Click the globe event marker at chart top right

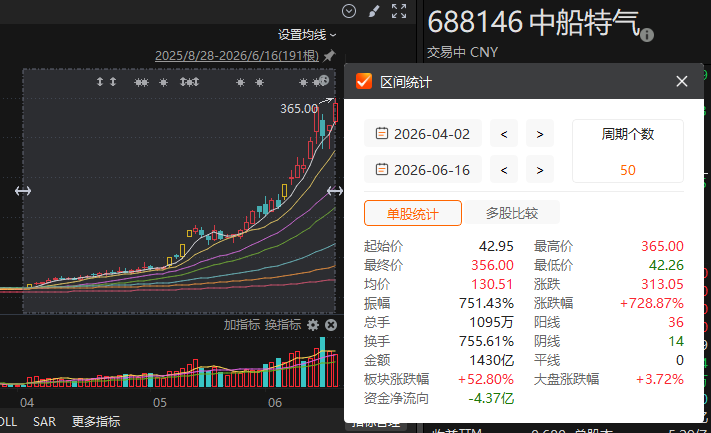click(x=324, y=80)
